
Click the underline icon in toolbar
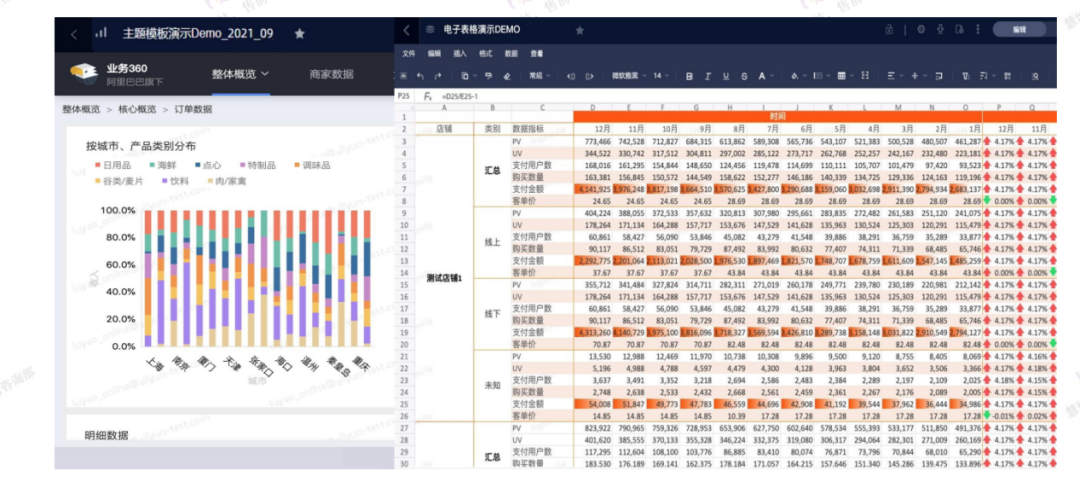click(725, 75)
